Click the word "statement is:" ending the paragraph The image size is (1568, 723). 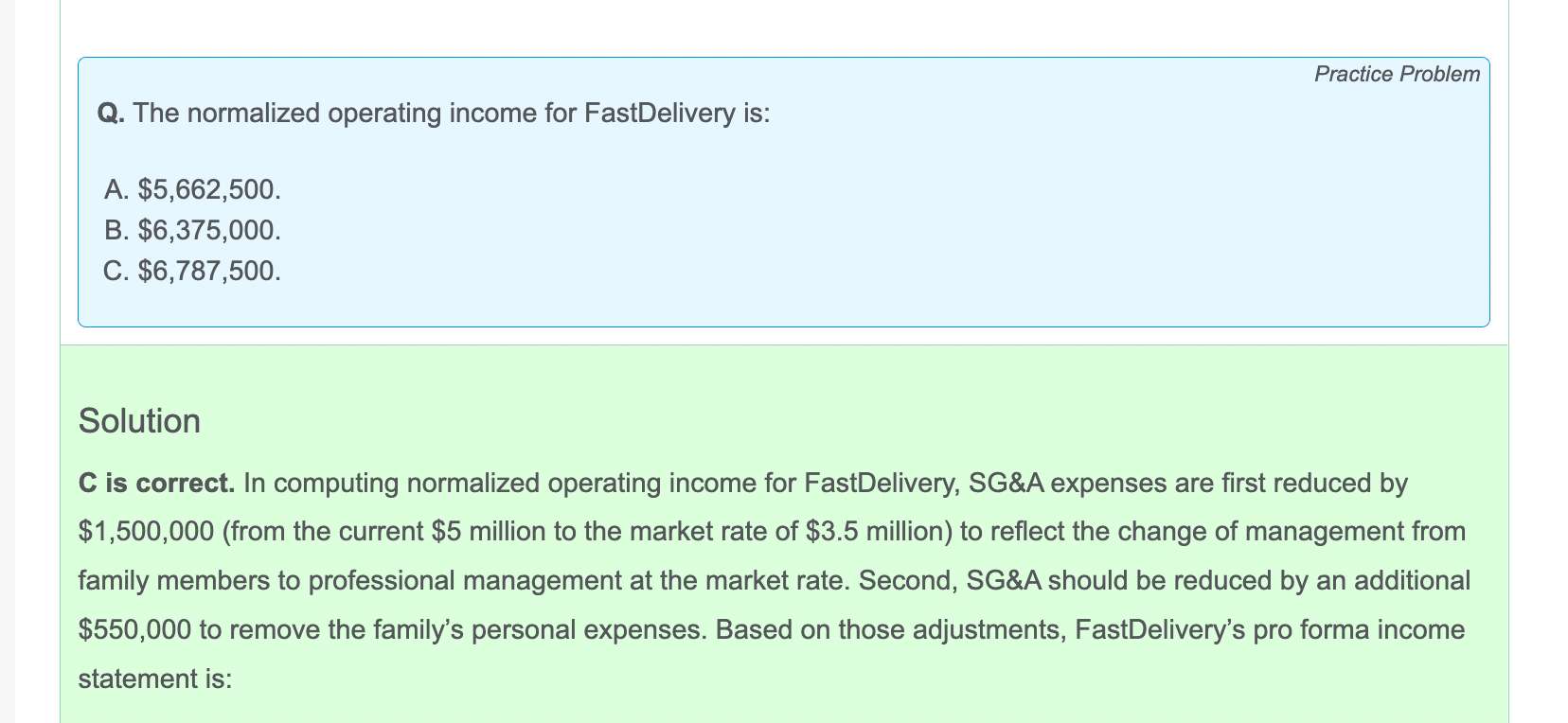[155, 679]
